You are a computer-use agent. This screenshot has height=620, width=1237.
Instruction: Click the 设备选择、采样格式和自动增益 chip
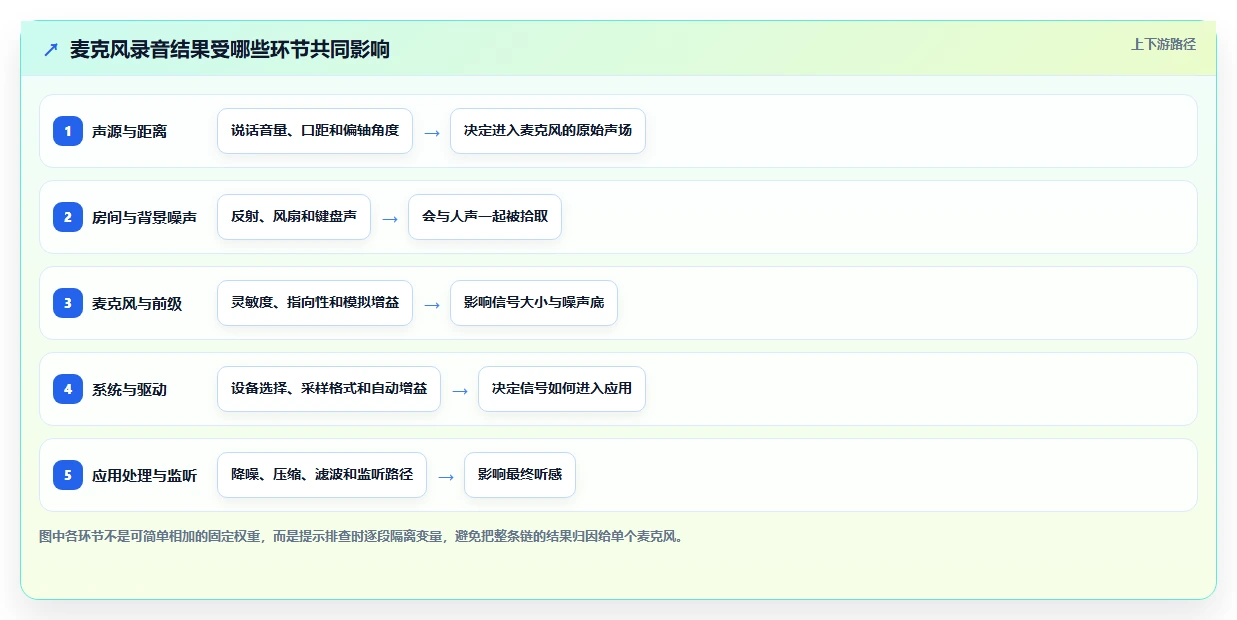click(x=329, y=389)
